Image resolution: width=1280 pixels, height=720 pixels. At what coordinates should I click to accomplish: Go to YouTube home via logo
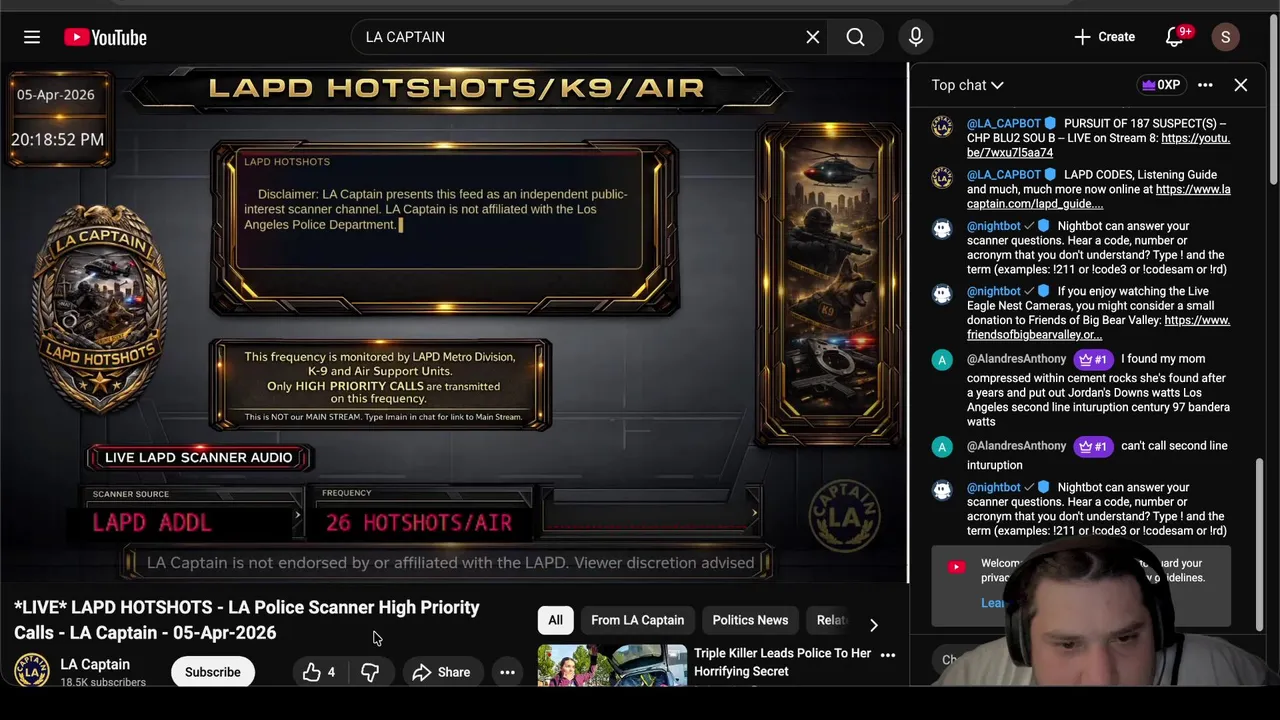105,37
